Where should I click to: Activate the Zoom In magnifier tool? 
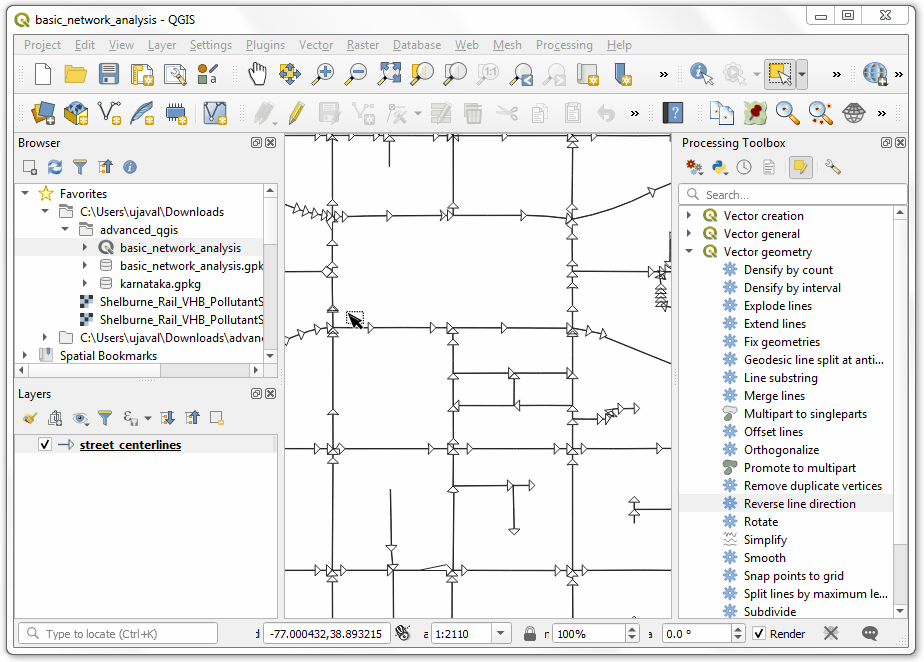click(x=323, y=74)
